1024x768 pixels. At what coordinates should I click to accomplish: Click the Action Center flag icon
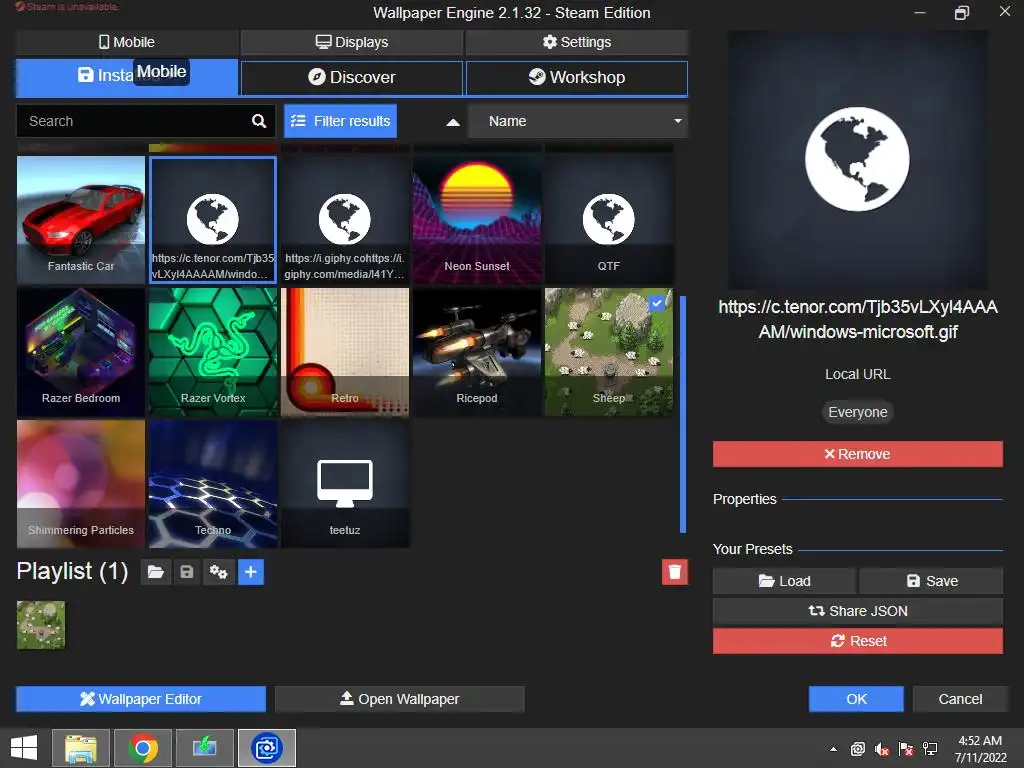click(x=906, y=749)
